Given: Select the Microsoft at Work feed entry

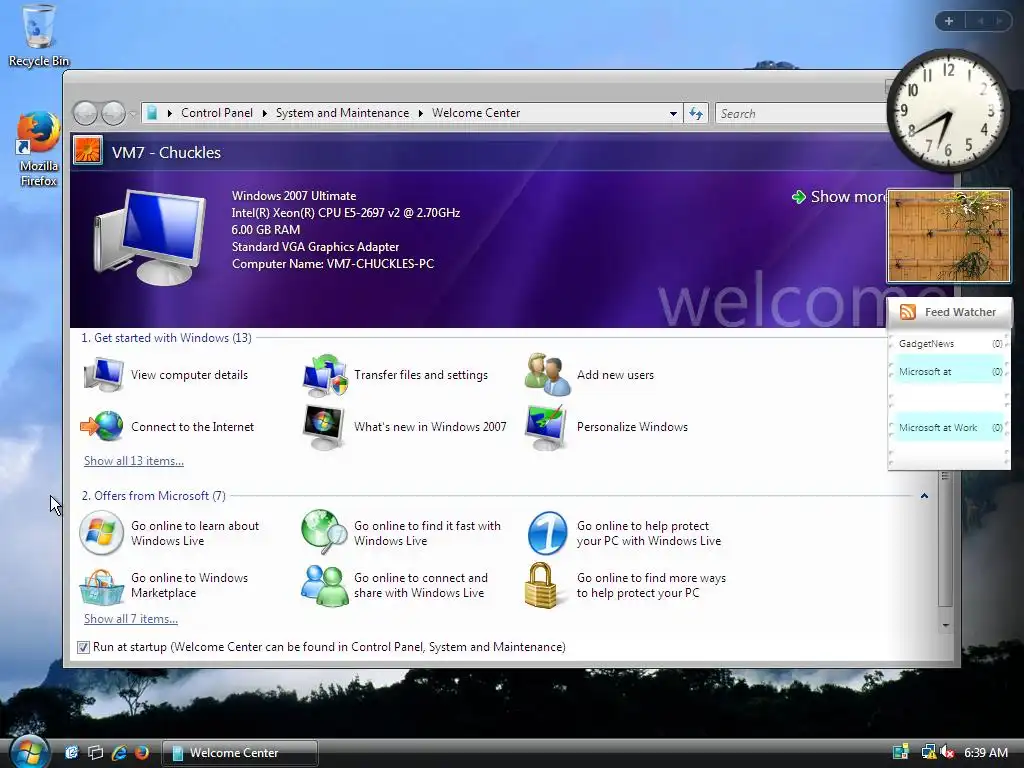Looking at the screenshot, I should 948,428.
